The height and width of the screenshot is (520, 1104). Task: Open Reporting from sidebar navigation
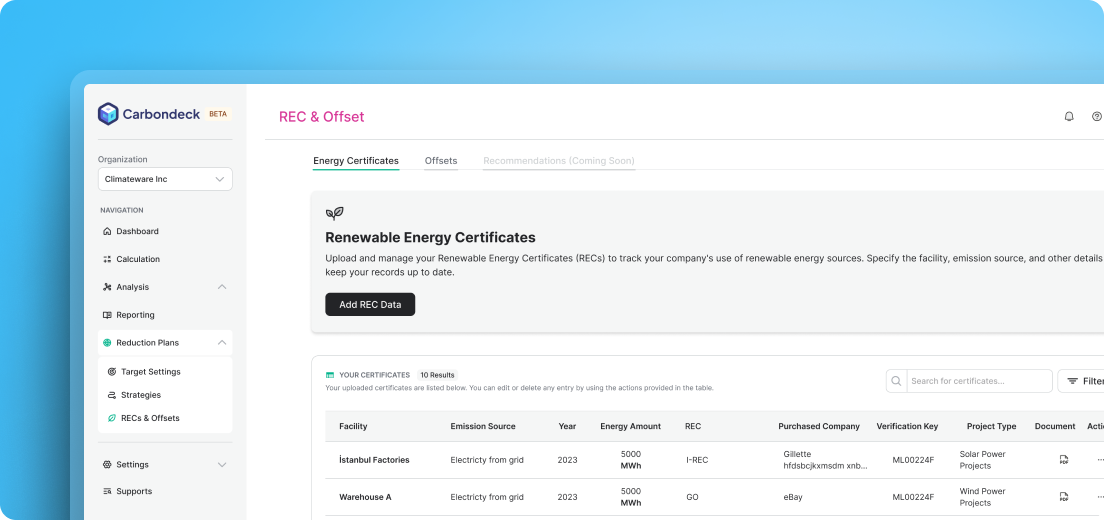click(135, 315)
